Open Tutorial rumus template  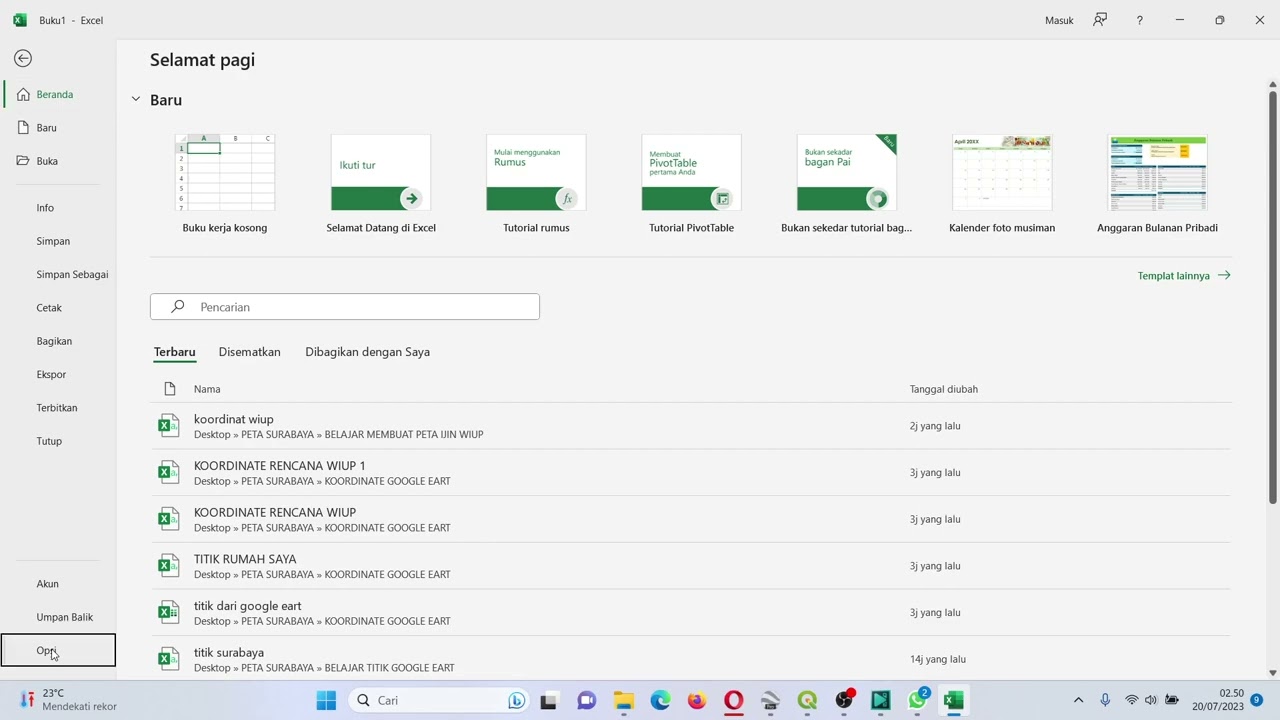536,185
